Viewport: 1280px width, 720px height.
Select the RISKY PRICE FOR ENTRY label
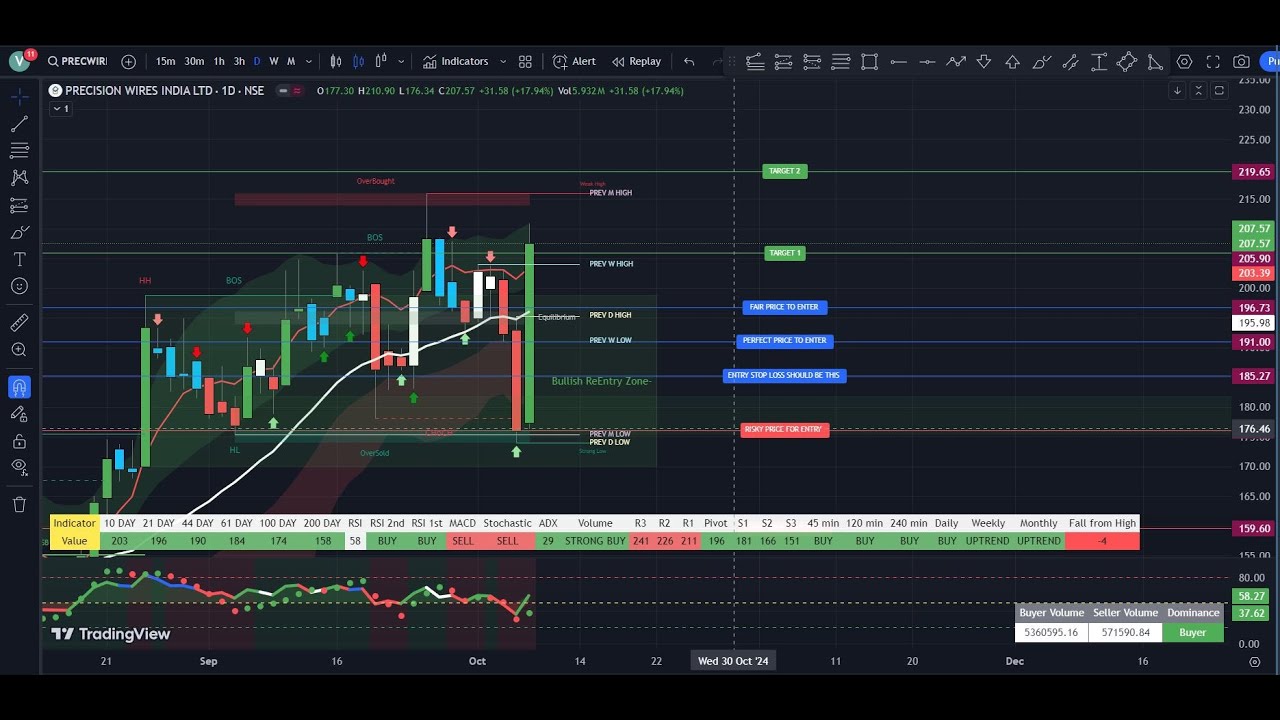point(785,430)
